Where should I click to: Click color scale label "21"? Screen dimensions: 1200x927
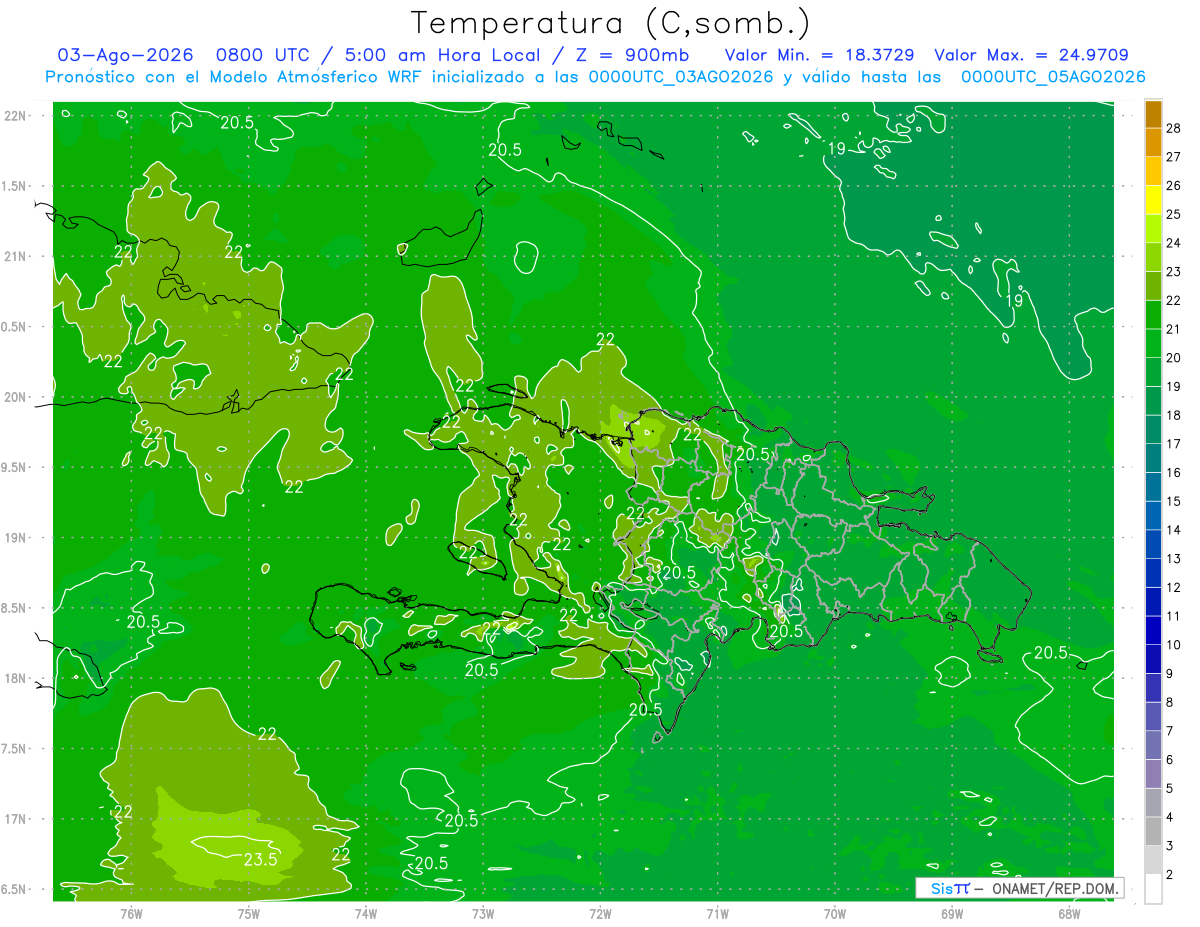pyautogui.click(x=1175, y=329)
